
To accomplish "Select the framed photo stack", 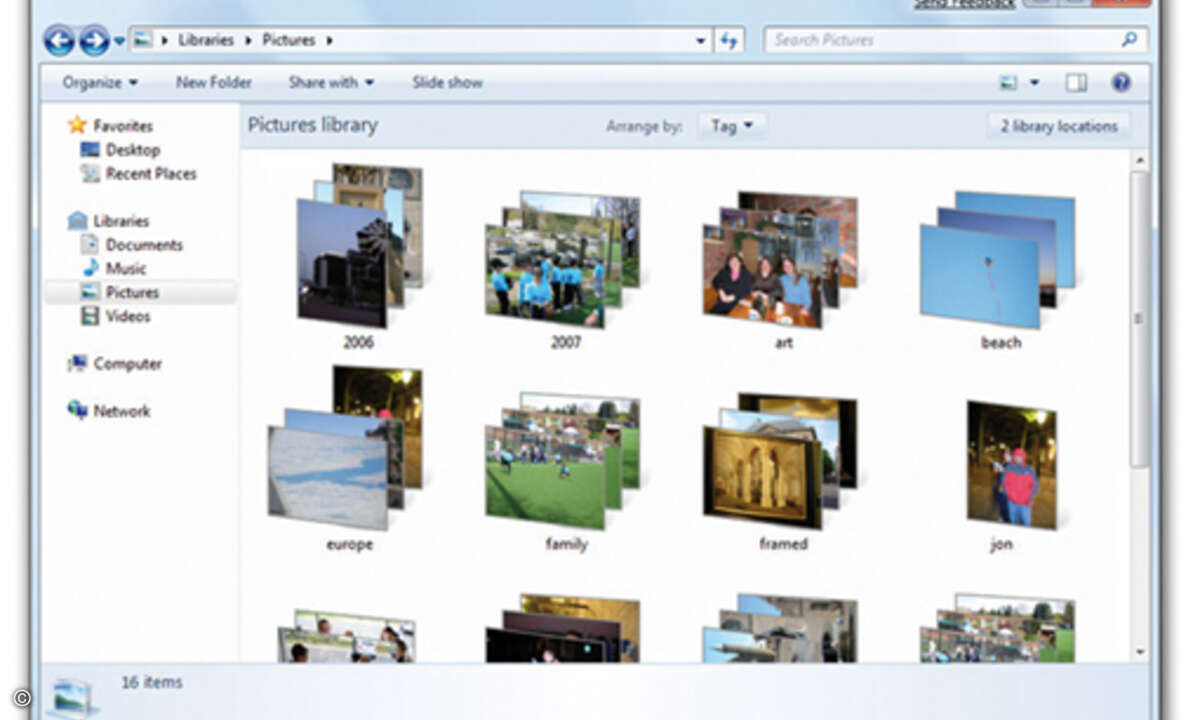I will [780, 460].
